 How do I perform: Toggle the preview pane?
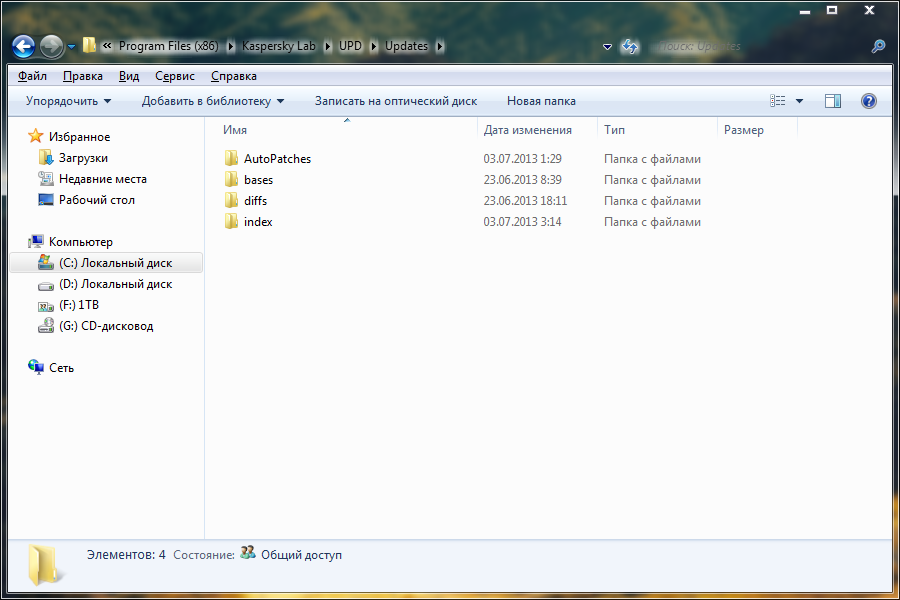tap(833, 101)
